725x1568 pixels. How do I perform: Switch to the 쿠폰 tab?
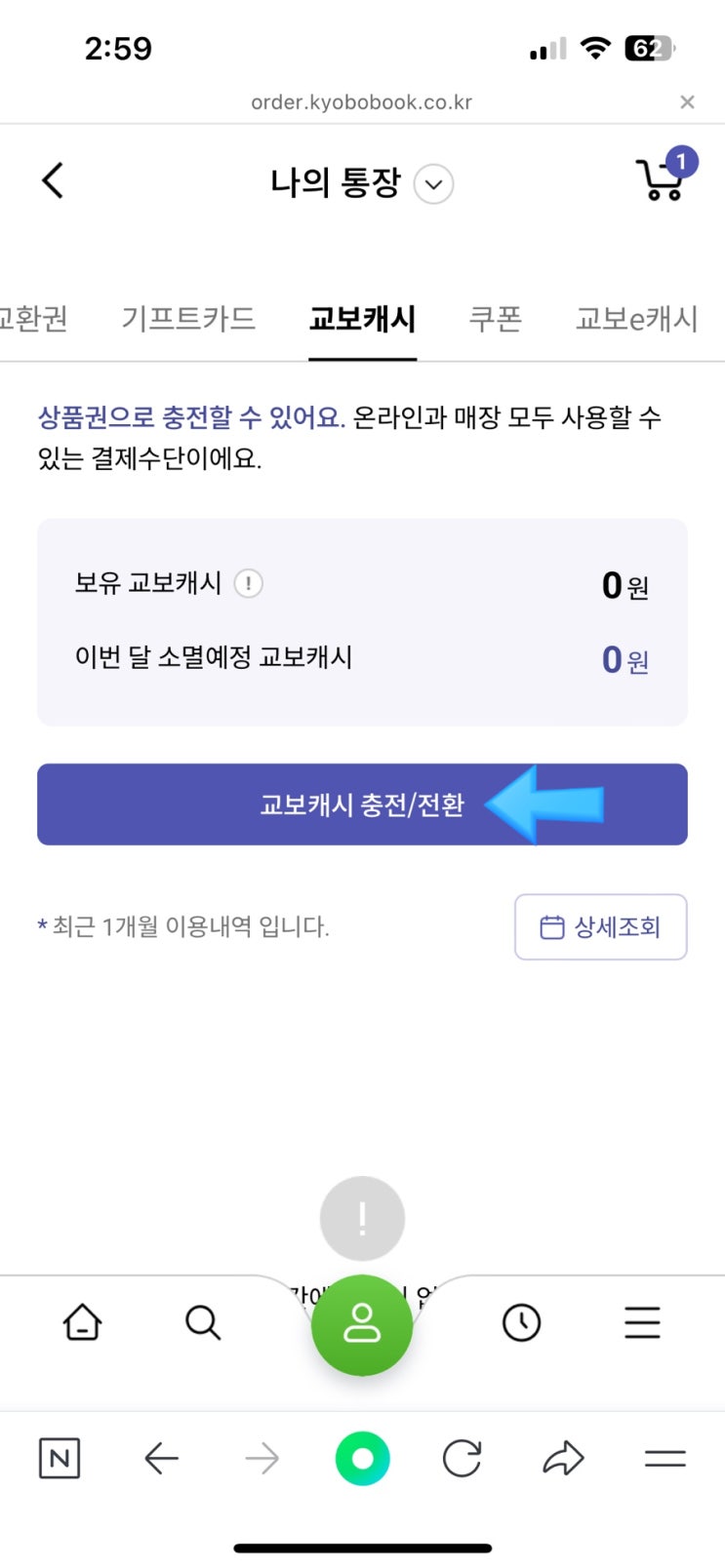pos(496,319)
